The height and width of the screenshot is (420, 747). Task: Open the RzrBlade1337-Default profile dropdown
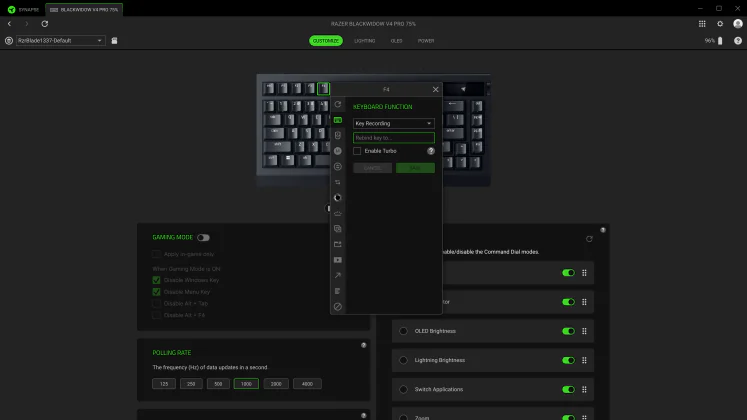[x=61, y=40]
